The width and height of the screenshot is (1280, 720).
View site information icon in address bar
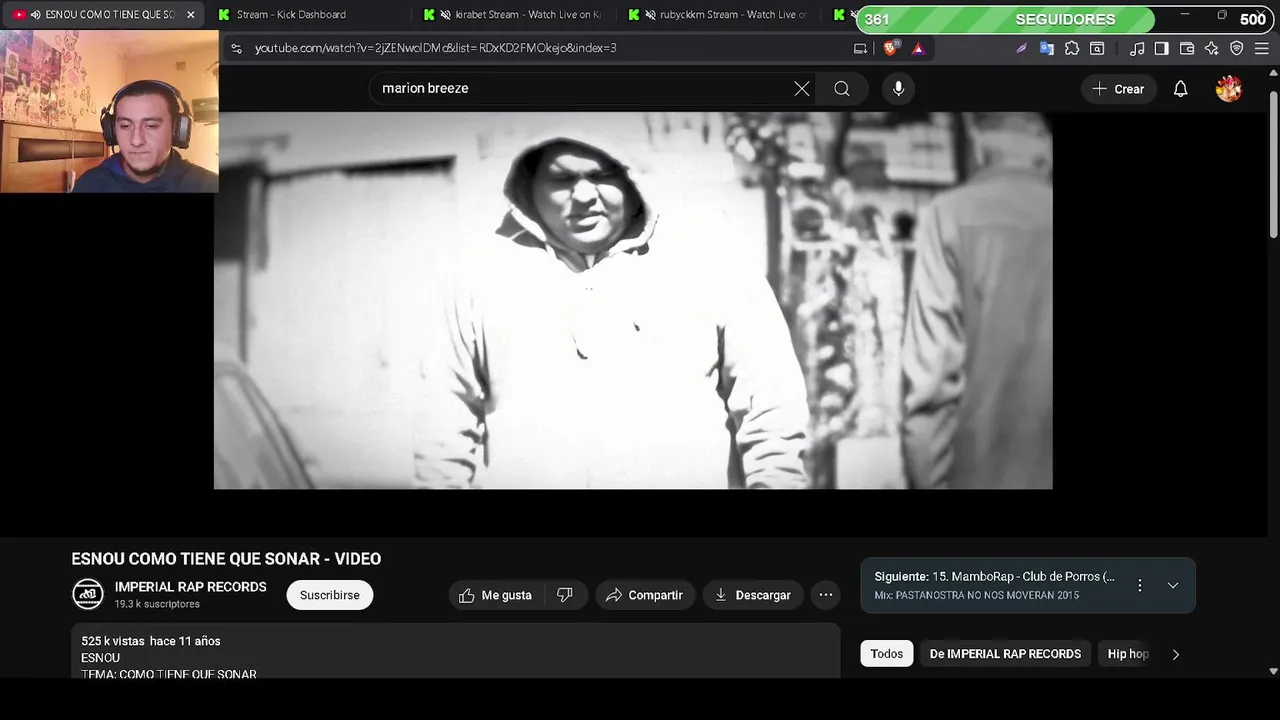coord(236,48)
